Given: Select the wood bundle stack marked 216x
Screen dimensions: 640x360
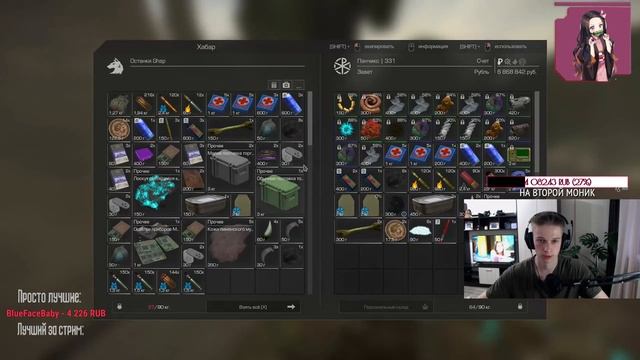Looking at the screenshot, I should (144, 104).
